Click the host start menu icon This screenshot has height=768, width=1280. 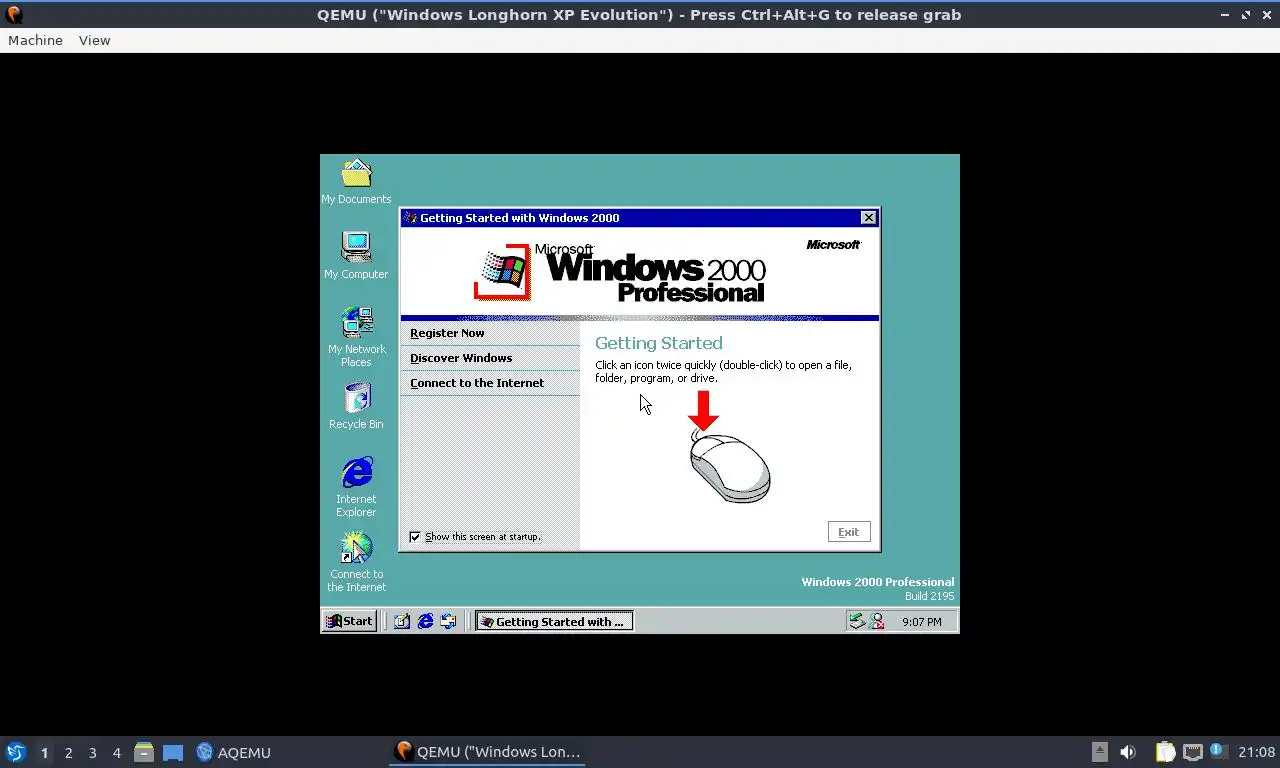[x=15, y=752]
